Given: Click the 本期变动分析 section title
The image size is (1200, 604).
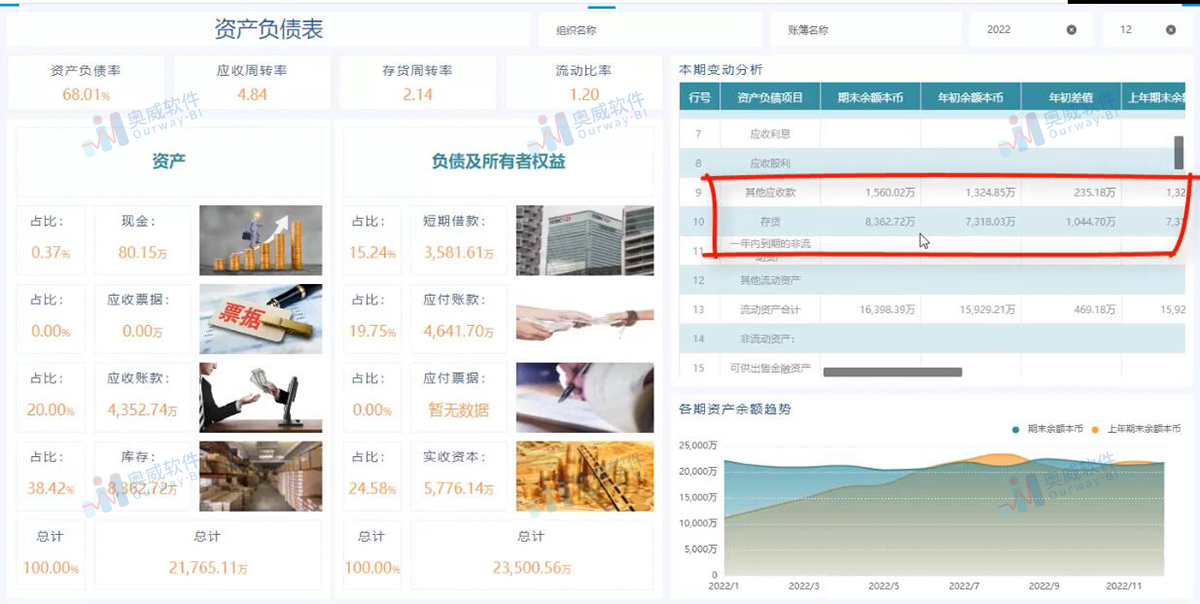Looking at the screenshot, I should 720,70.
